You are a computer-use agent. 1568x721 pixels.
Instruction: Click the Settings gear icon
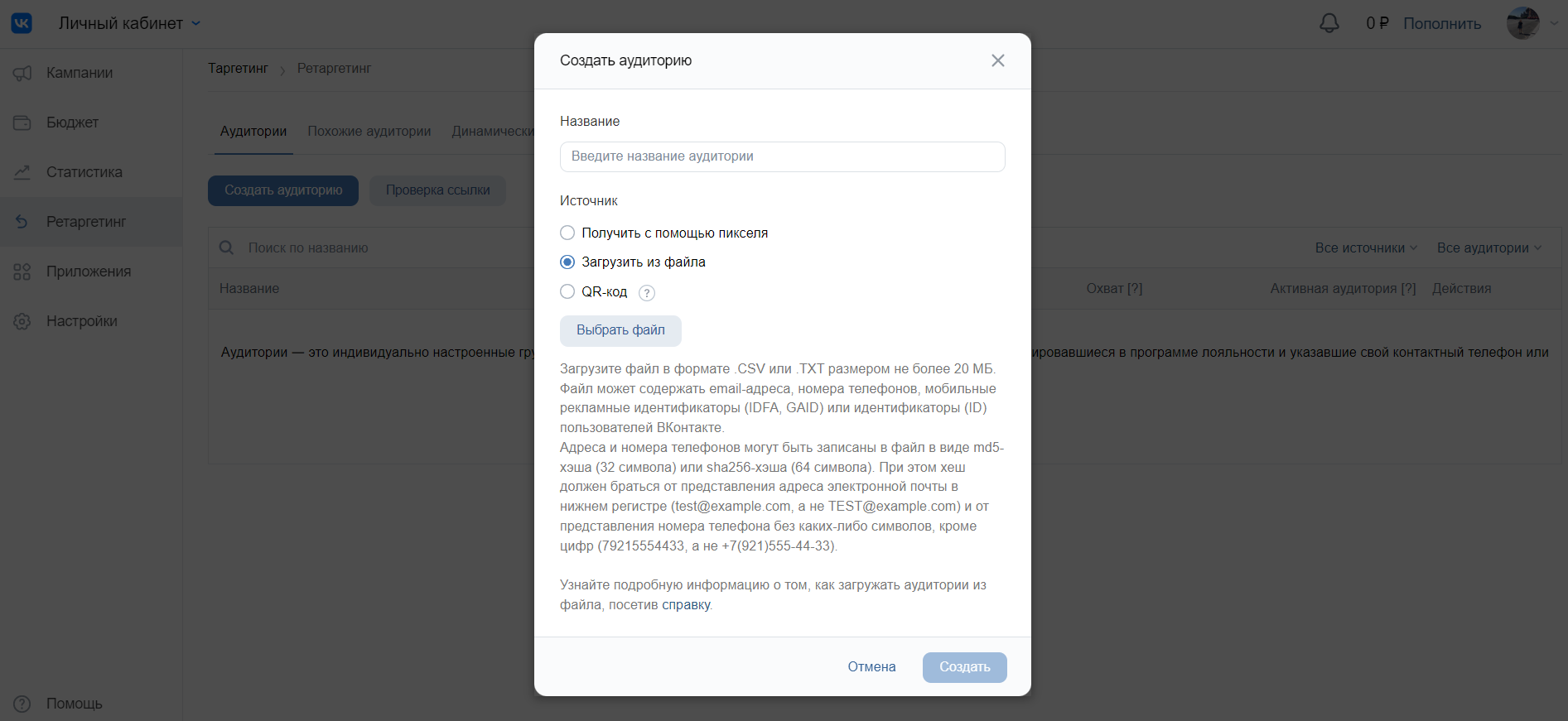point(22,321)
